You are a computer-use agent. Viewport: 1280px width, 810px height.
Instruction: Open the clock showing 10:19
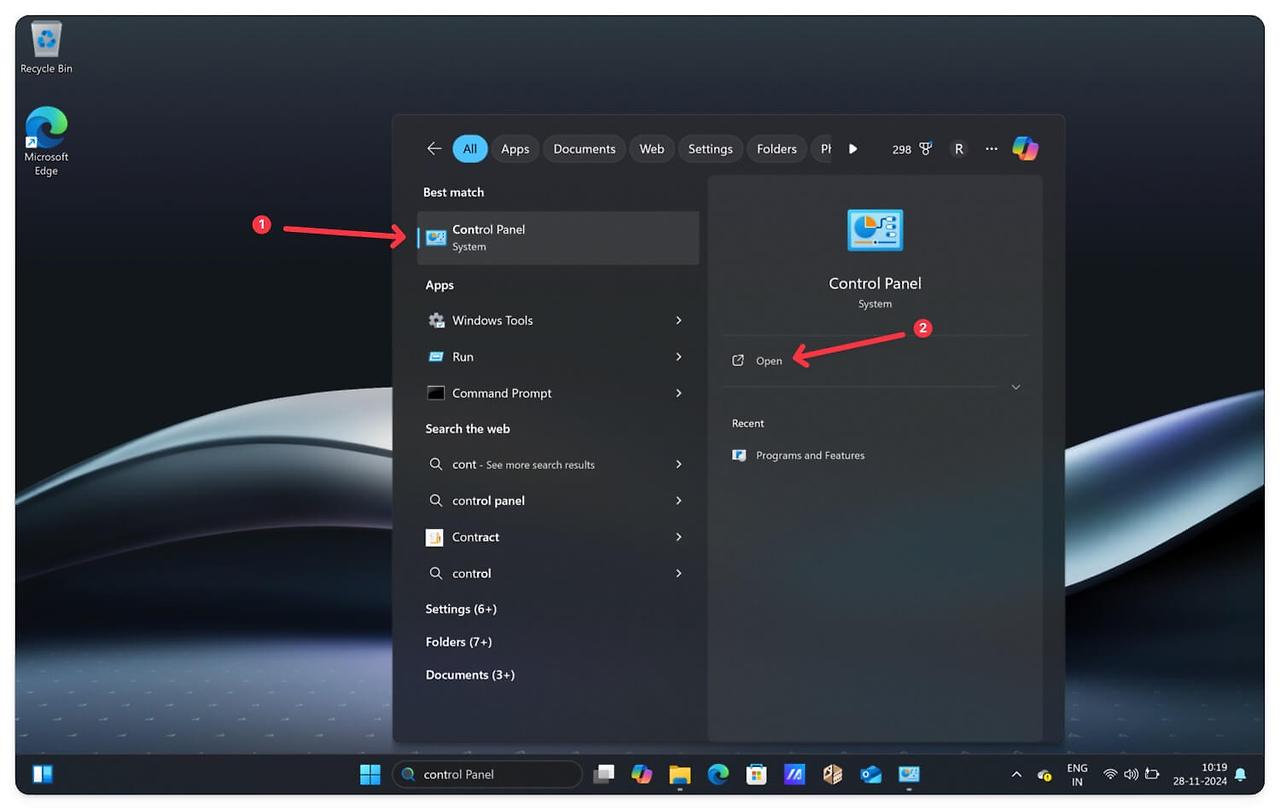pyautogui.click(x=1200, y=775)
